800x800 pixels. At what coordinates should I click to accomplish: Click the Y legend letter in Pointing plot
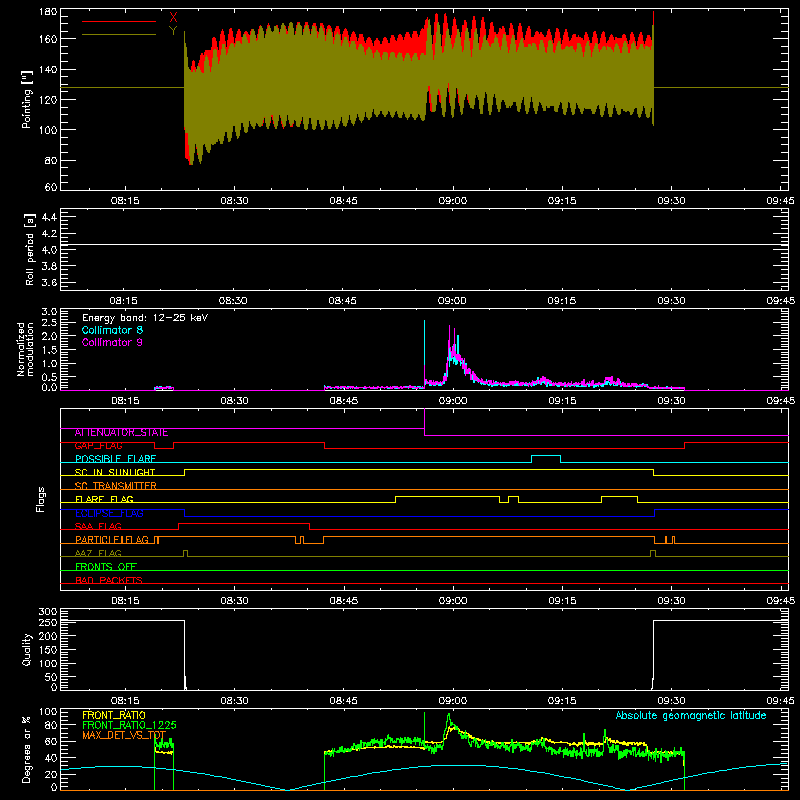pyautogui.click(x=173, y=31)
